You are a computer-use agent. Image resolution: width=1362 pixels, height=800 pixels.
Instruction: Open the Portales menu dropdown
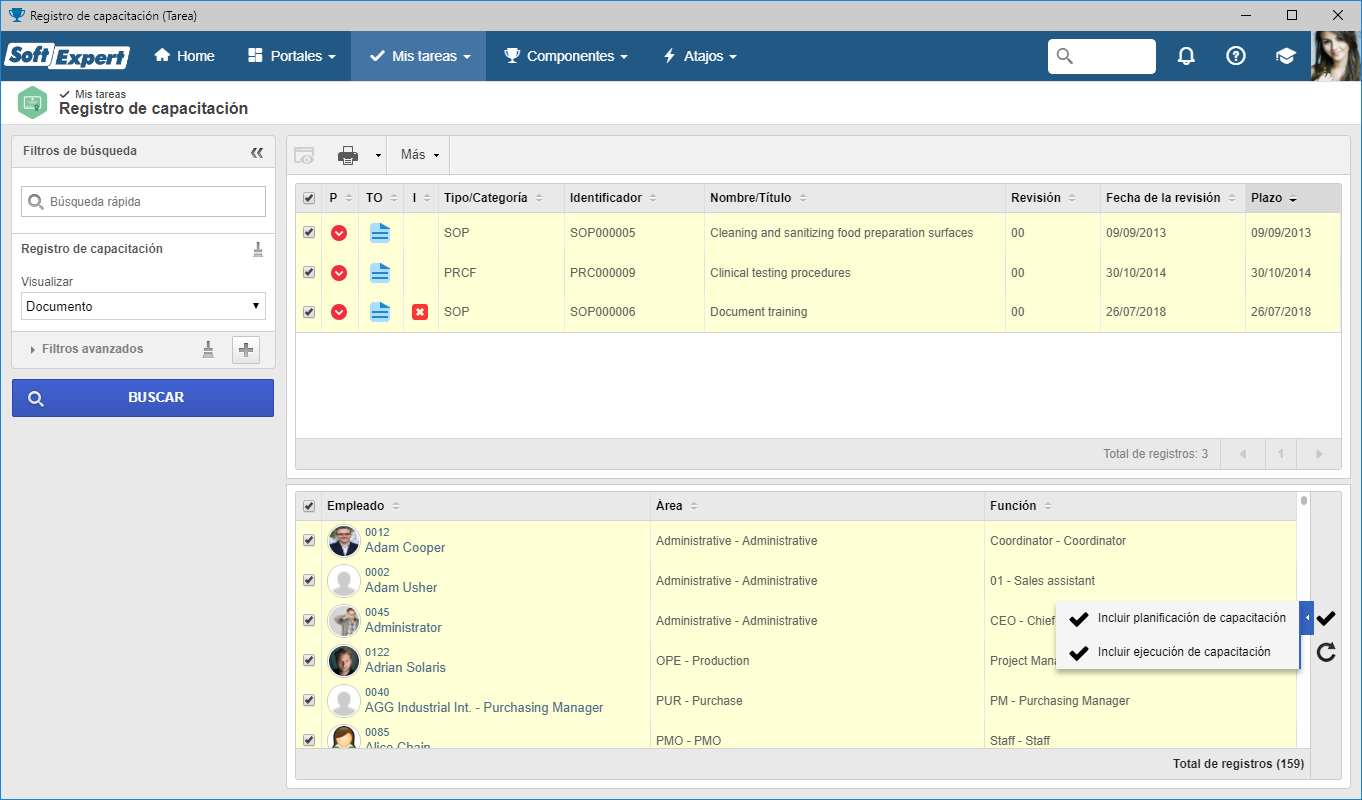pos(291,56)
